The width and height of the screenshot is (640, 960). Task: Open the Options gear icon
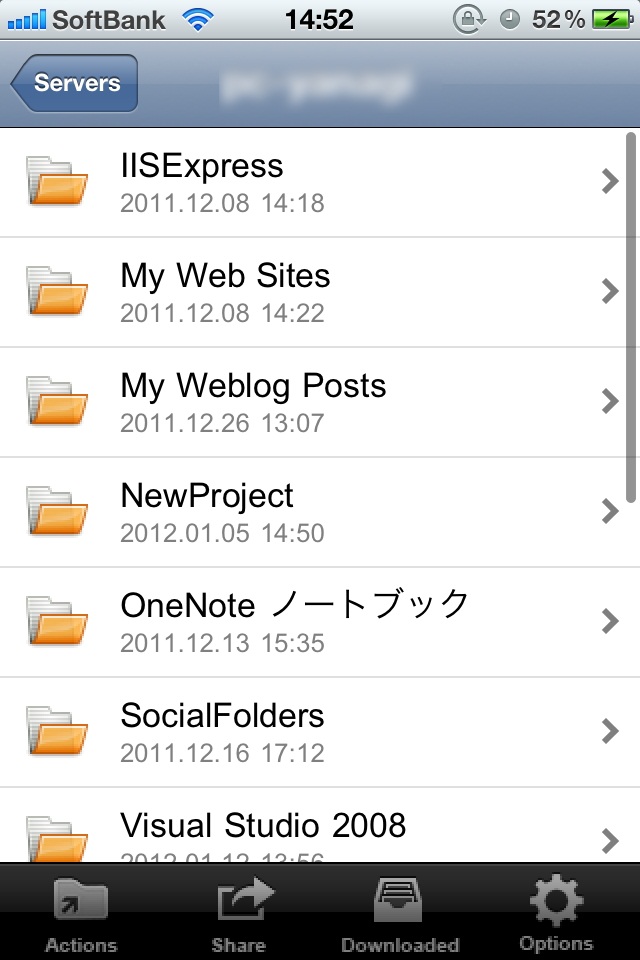coord(556,908)
